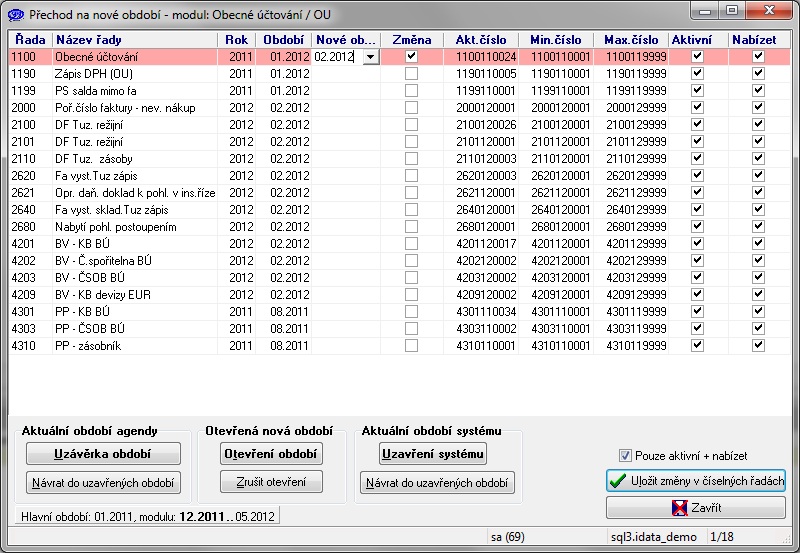This screenshot has height=553, width=800.
Task: Click 'Hlavní období: 01.2011' status text
Action: pos(77,516)
